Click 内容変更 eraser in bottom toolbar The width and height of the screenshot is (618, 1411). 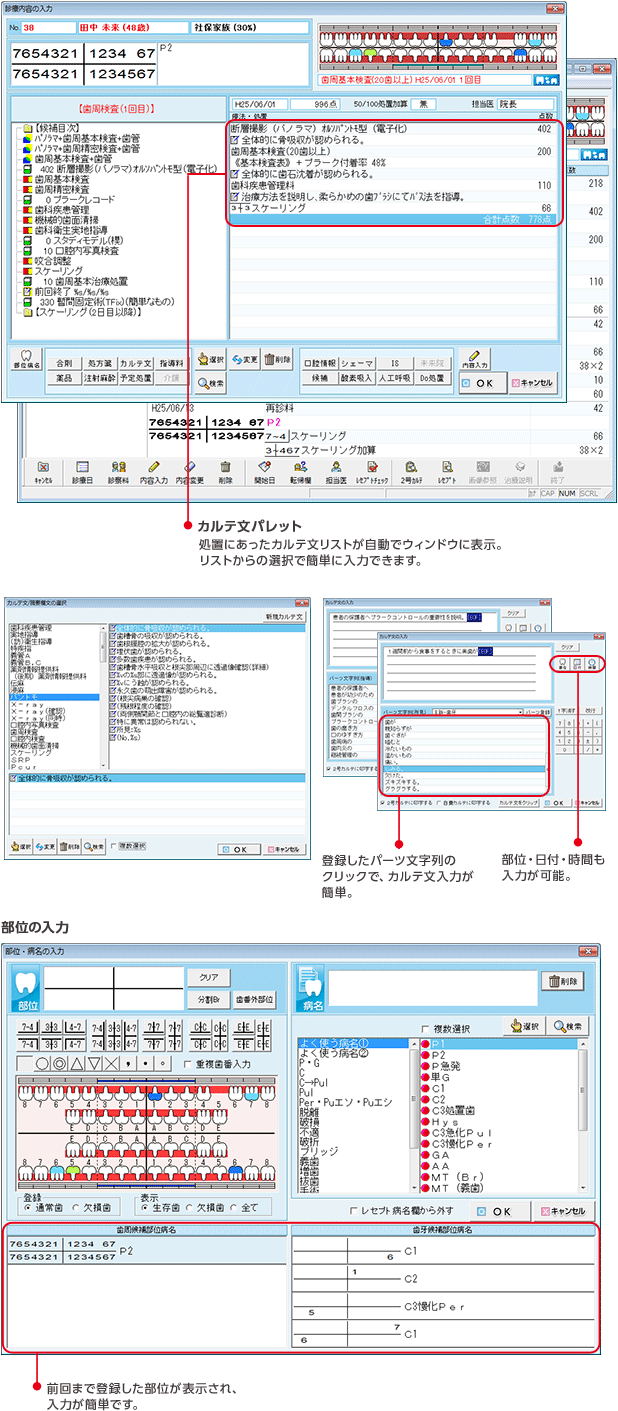point(190,471)
